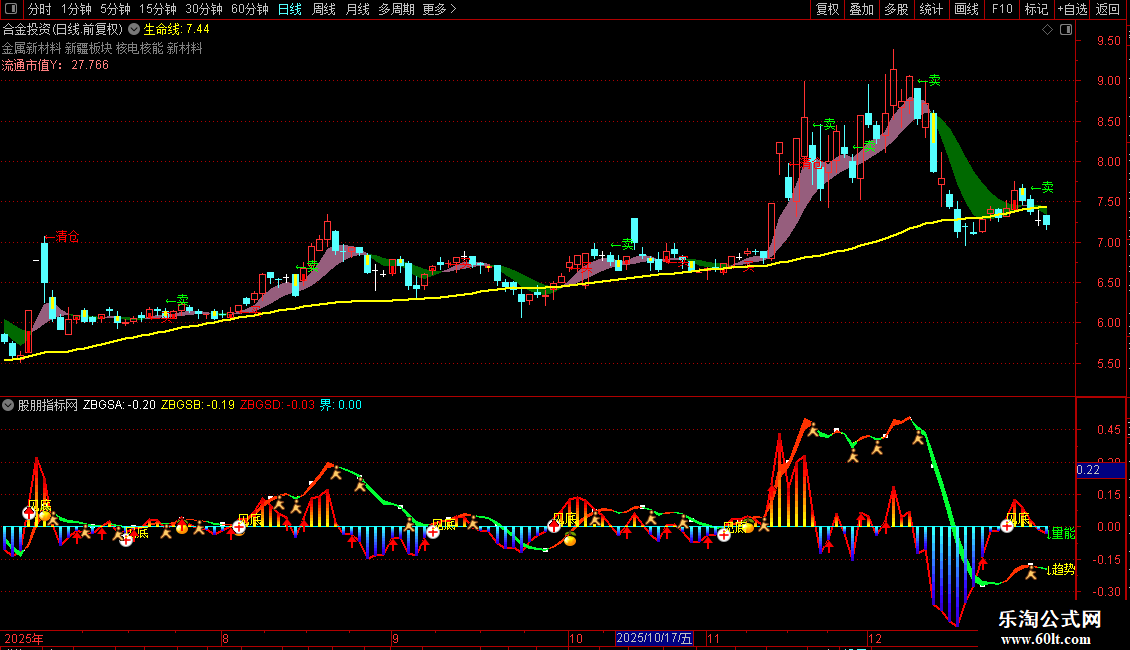The image size is (1130, 650).
Task: Click the 合金投资(日线.前复权) stock title
Action: coord(63,30)
